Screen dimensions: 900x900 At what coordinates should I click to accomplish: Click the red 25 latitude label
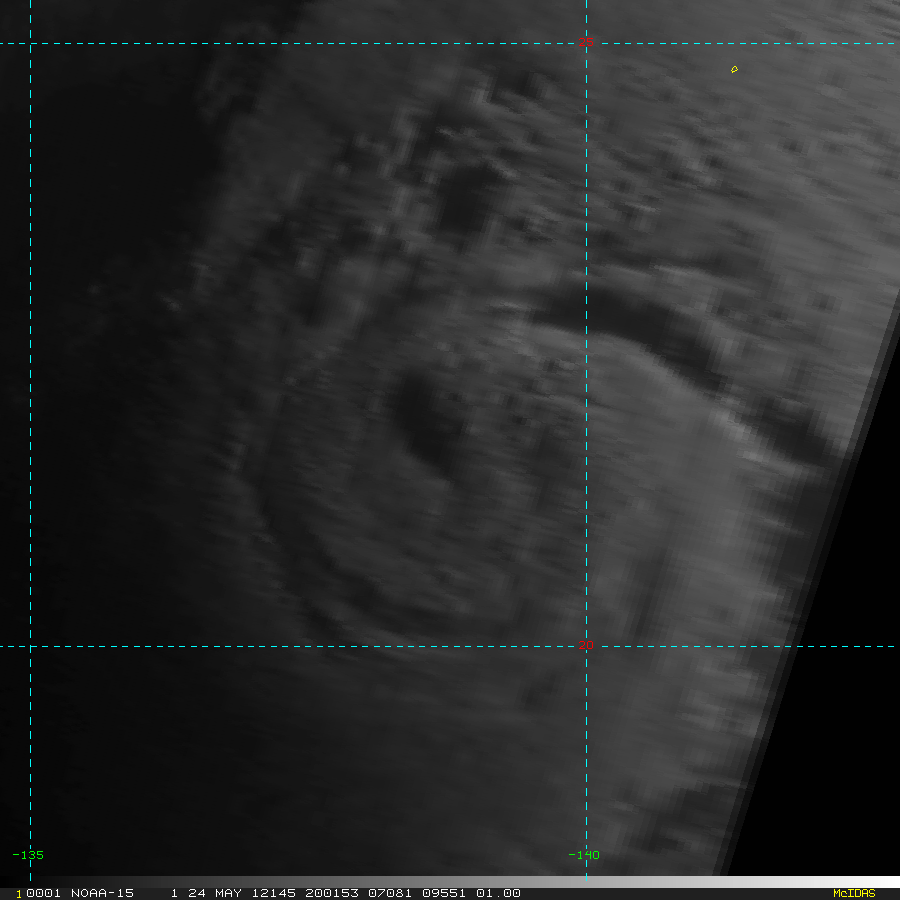tap(586, 42)
